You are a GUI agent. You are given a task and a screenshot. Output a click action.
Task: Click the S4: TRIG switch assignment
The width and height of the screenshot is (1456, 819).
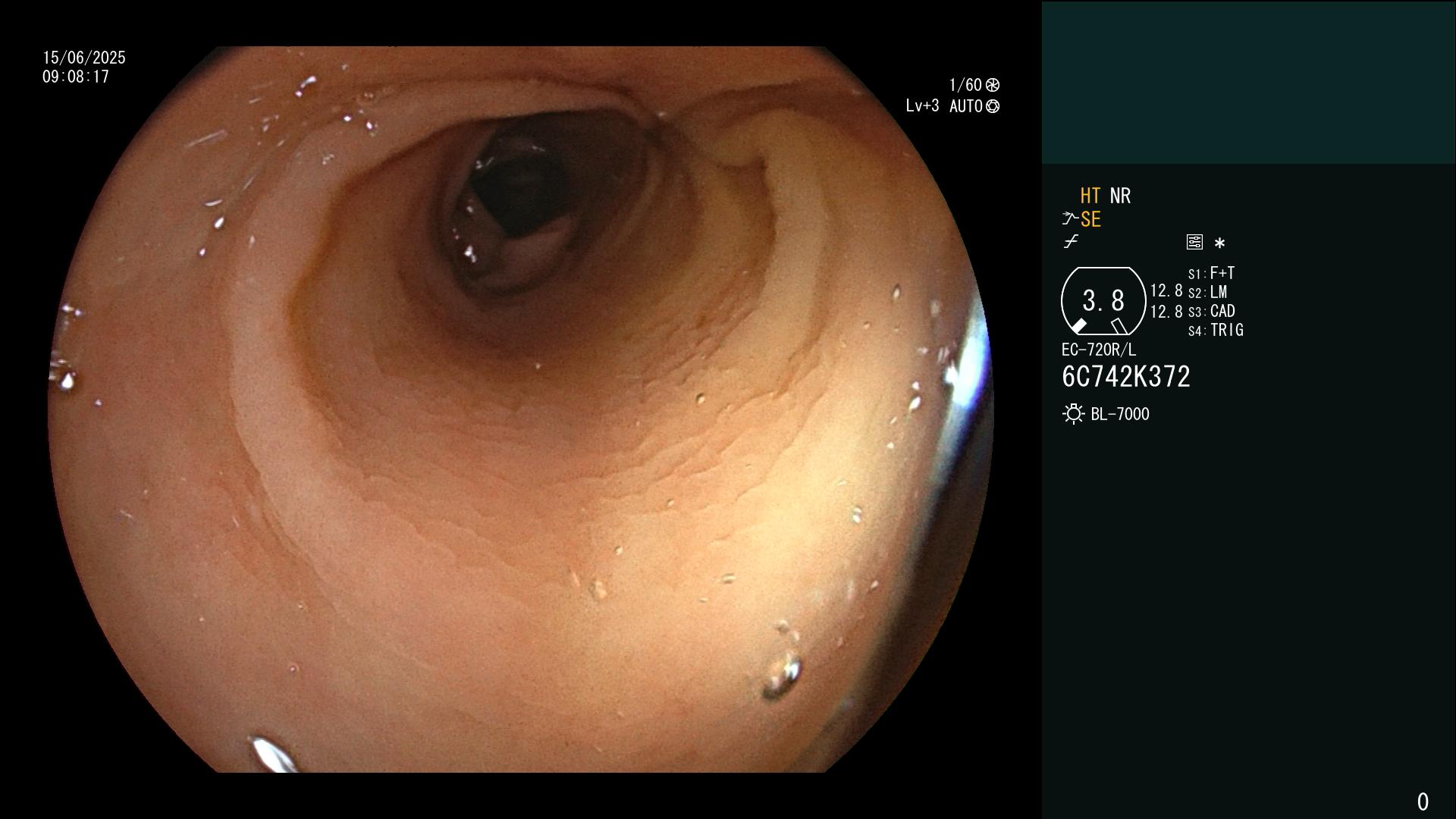click(x=1216, y=330)
